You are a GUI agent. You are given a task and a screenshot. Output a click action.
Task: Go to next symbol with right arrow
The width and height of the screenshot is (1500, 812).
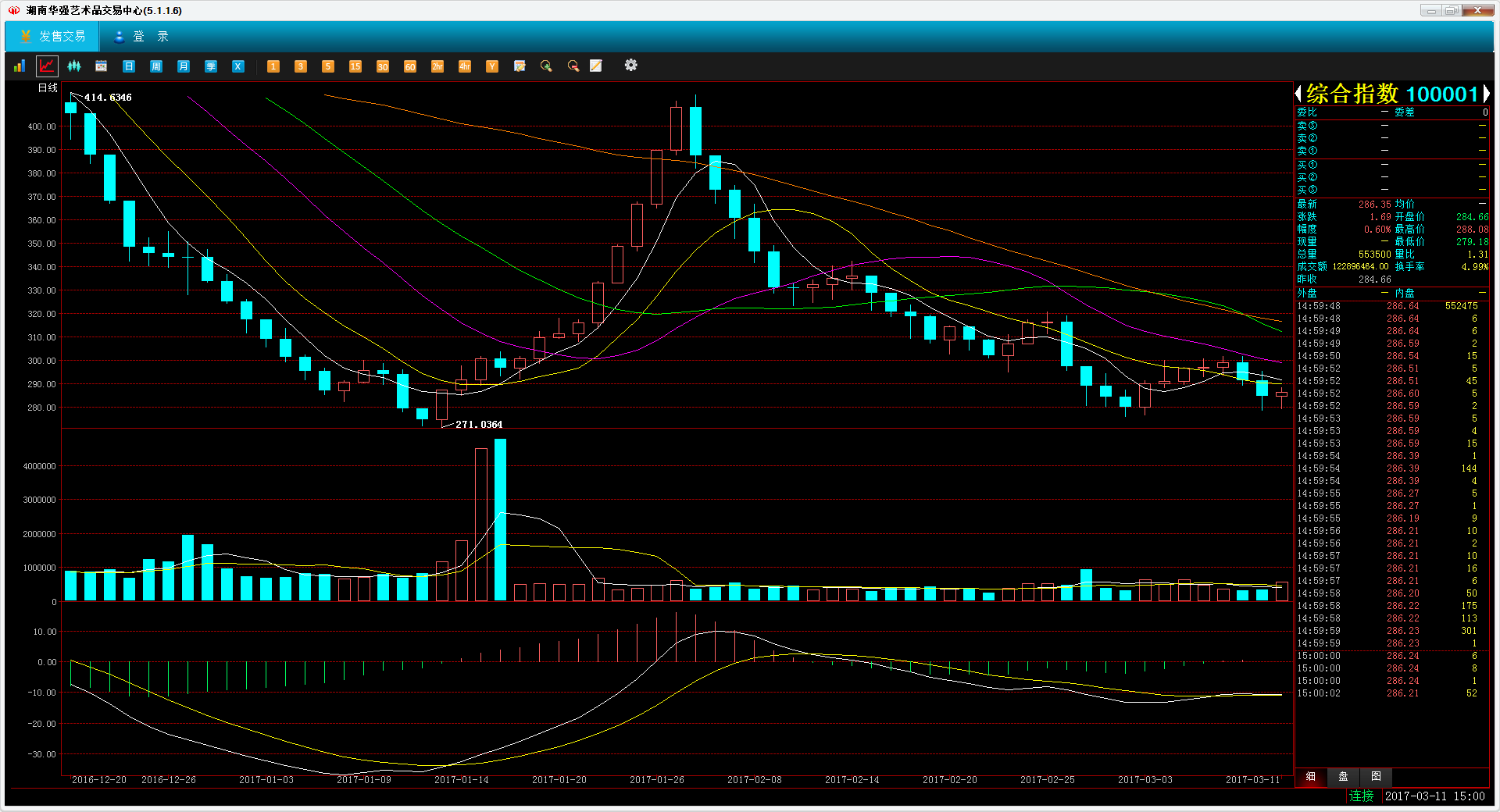[x=1486, y=94]
